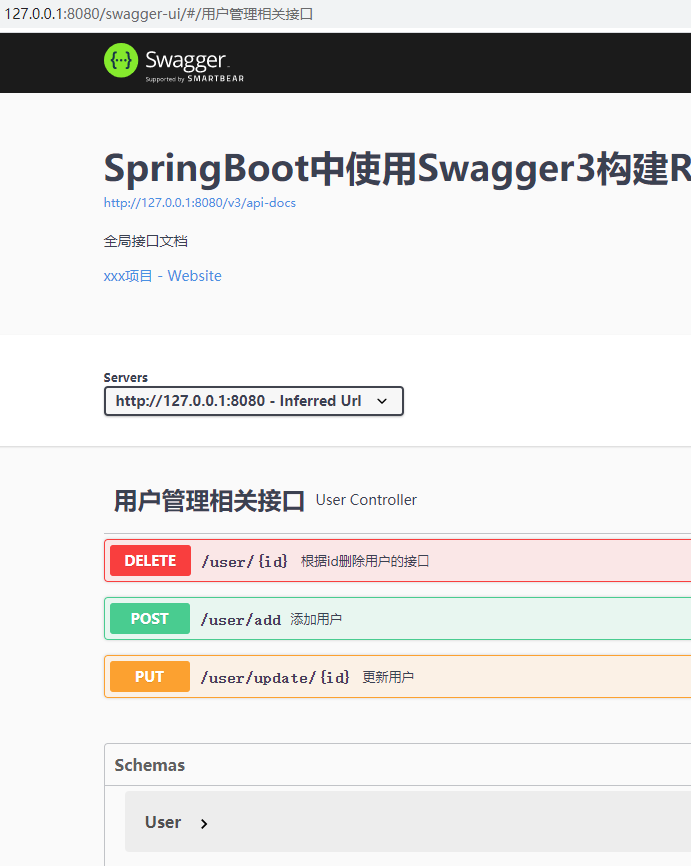
Task: Expand the PUT /user/update/{id} operation
Action: (398, 677)
